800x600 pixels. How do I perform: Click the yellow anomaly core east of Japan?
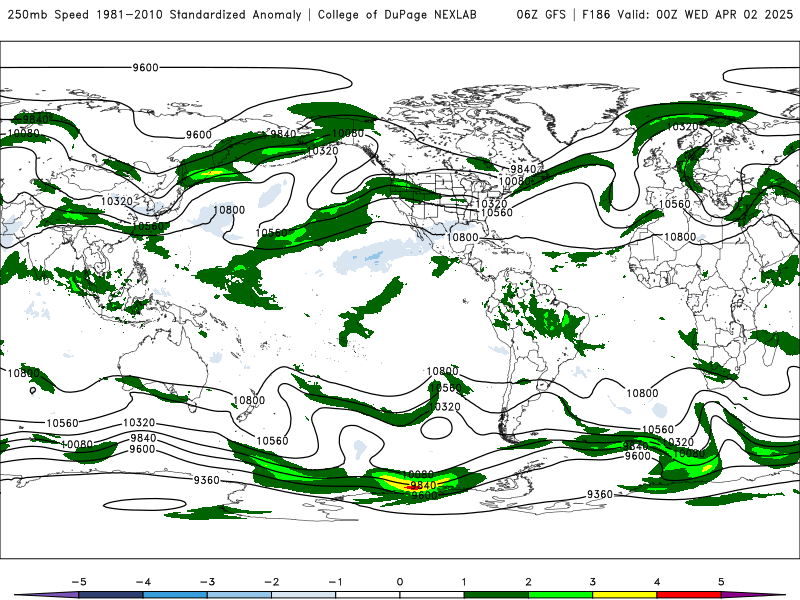213,172
